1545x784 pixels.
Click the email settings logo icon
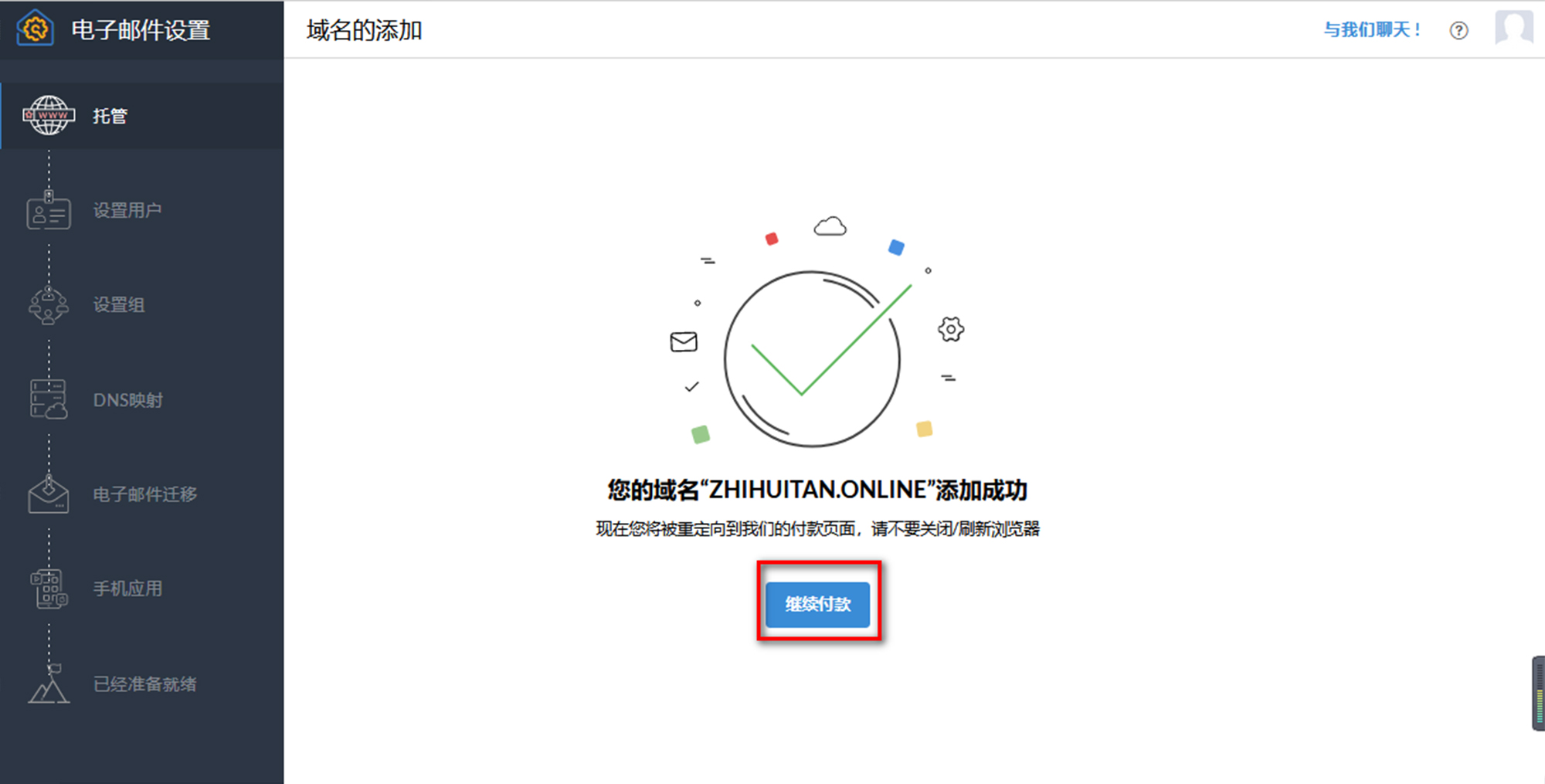point(35,29)
